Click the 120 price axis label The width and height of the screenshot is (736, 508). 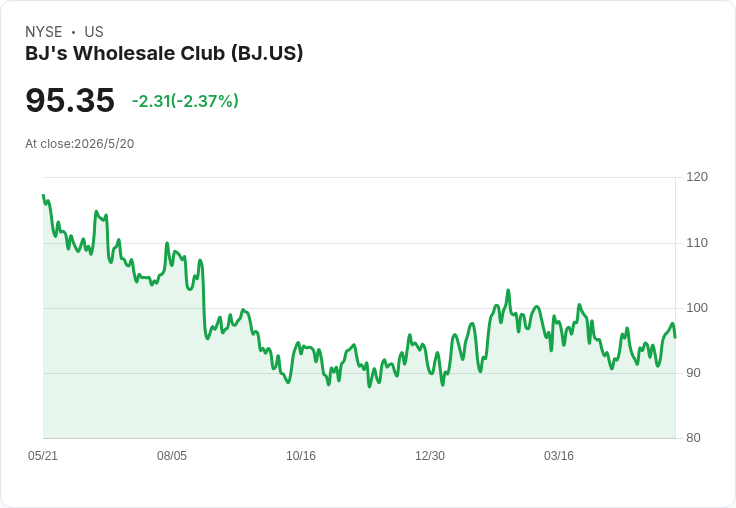click(697, 177)
